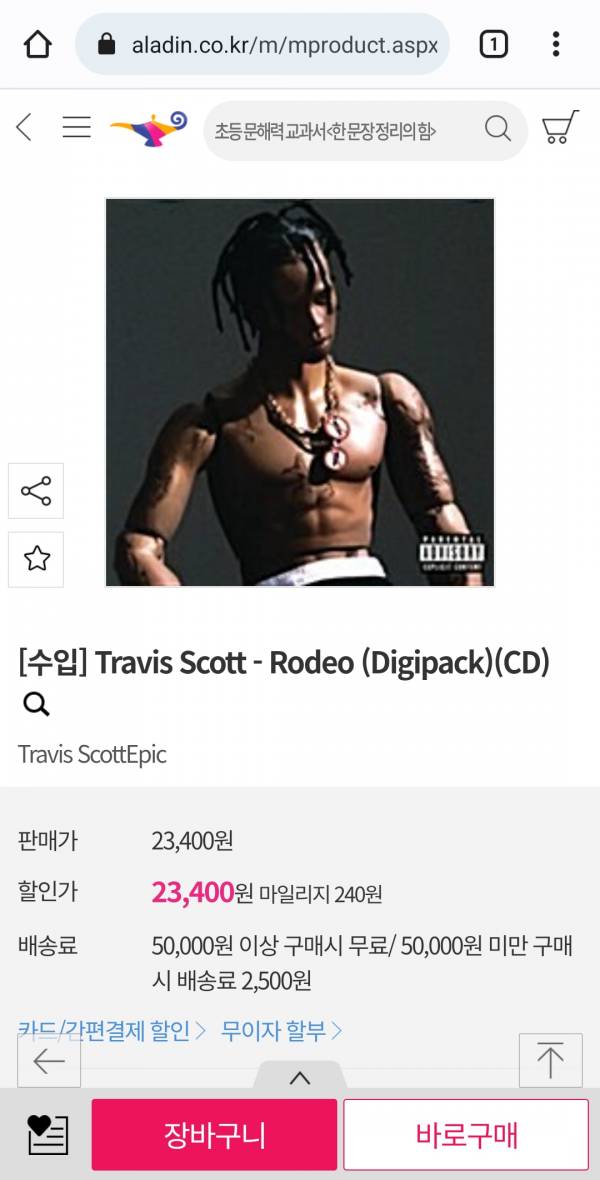This screenshot has height=1180, width=600.
Task: Open the hamburger category menu
Action: point(76,127)
